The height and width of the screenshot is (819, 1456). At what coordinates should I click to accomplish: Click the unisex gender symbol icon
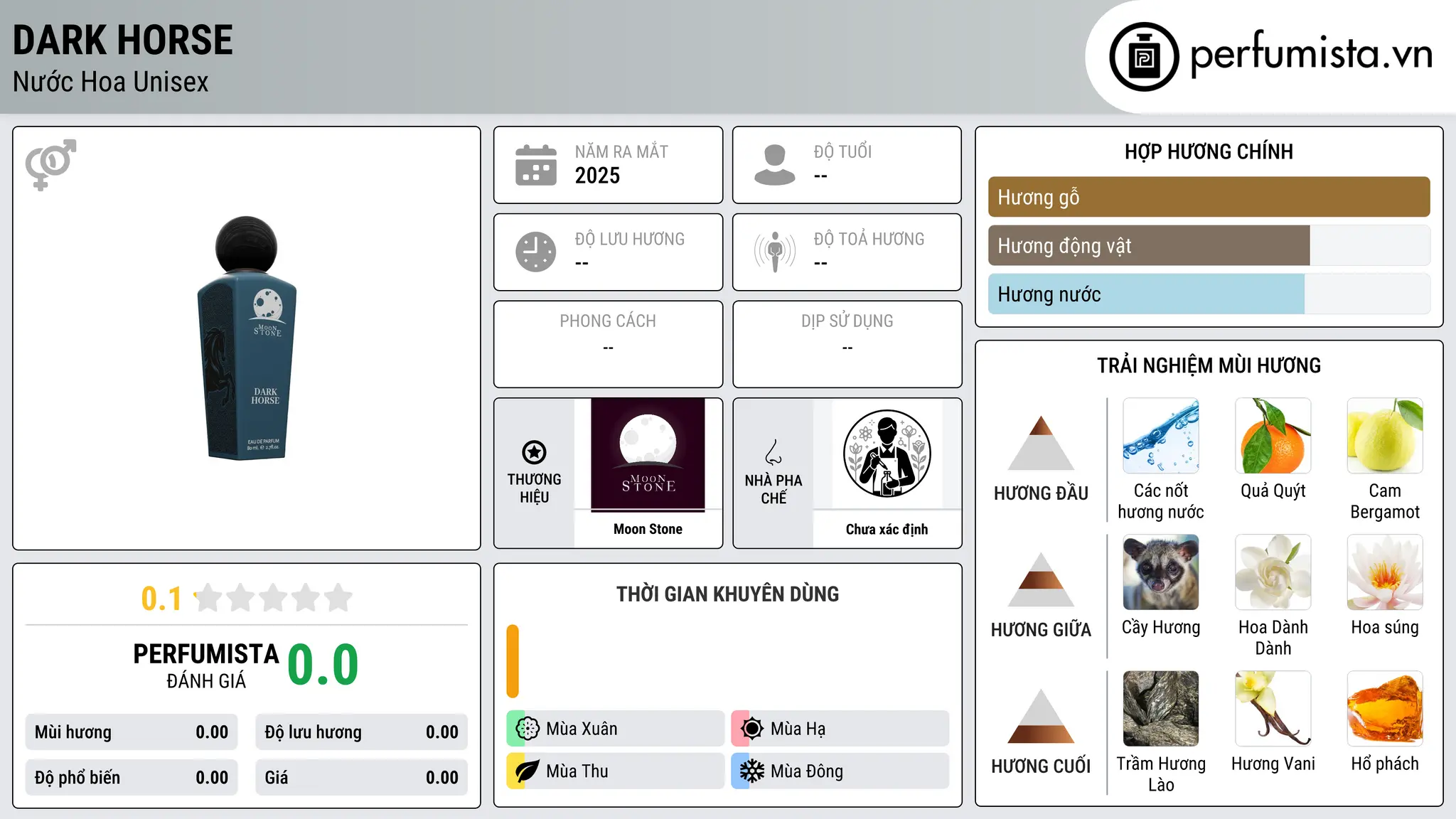click(50, 164)
